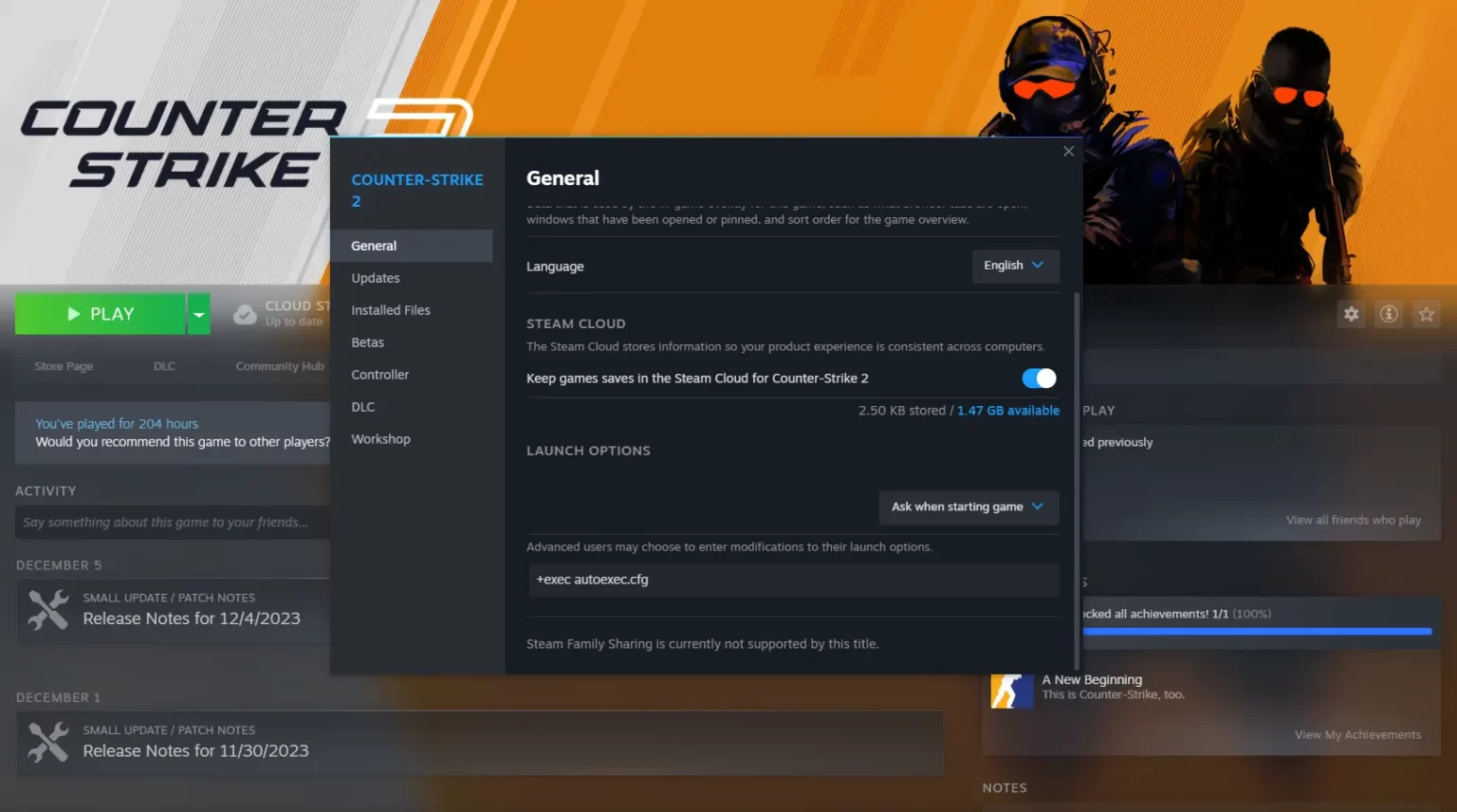Open game settings gear icon
The image size is (1457, 812).
(x=1351, y=314)
